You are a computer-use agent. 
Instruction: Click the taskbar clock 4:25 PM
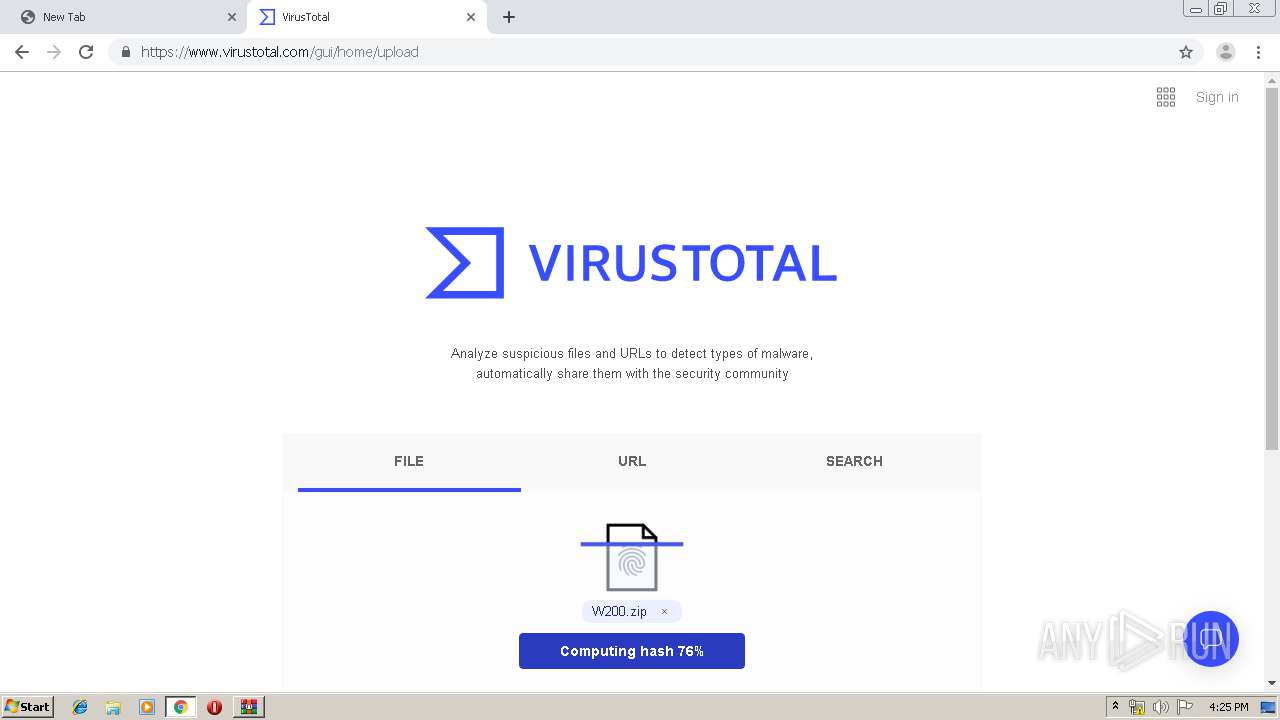[1228, 707]
